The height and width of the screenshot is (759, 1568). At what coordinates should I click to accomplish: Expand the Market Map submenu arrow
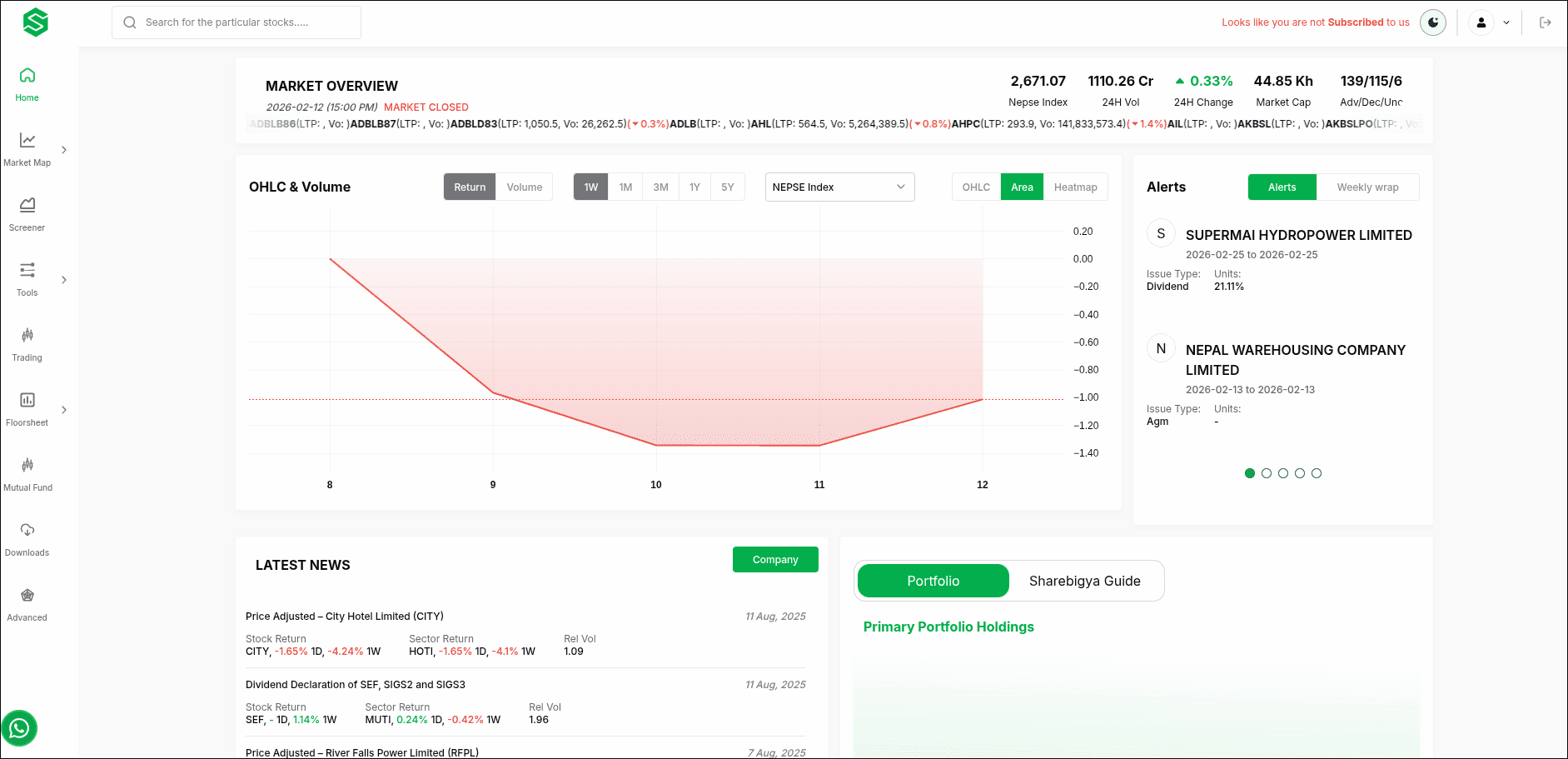tap(64, 150)
